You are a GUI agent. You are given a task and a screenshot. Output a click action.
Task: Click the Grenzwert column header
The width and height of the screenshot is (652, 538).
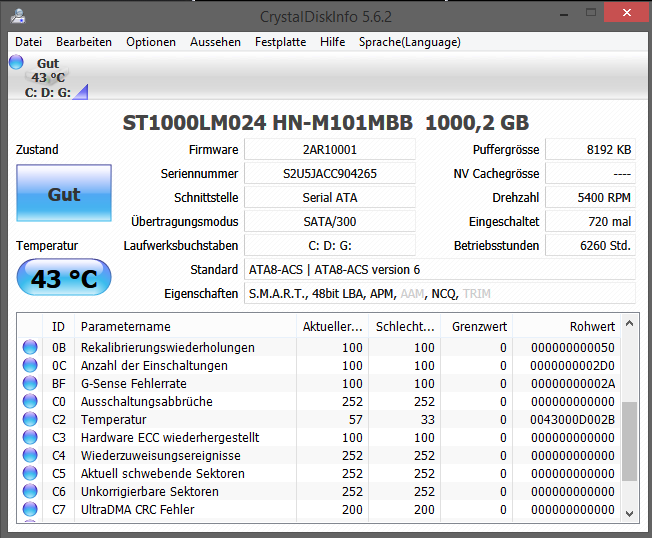click(477, 326)
